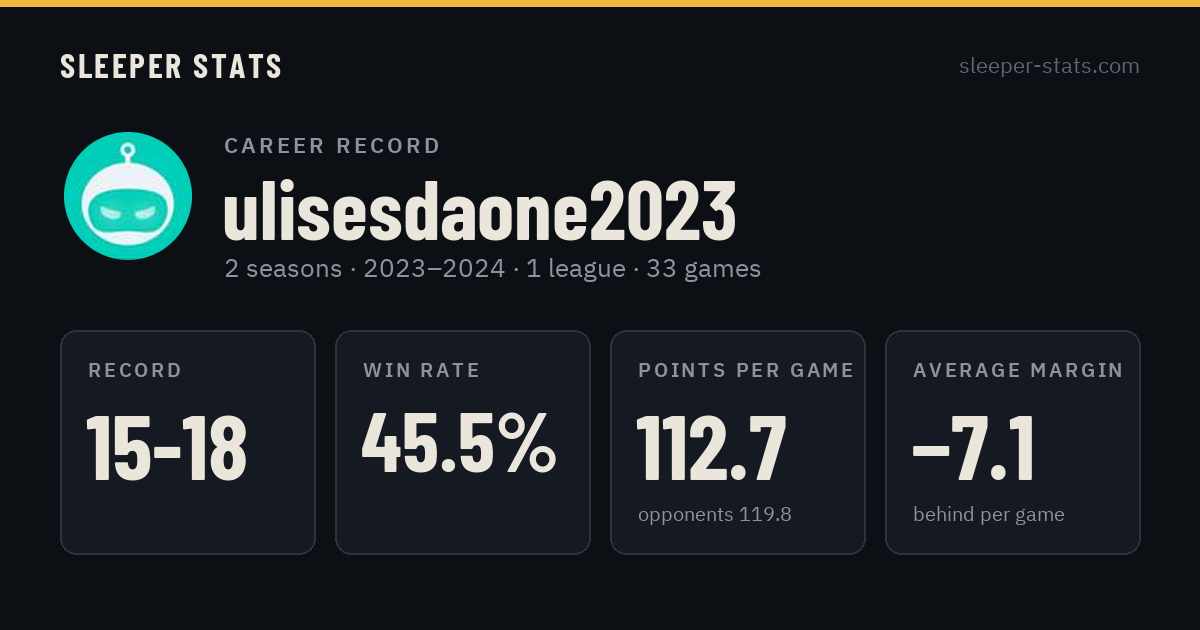Open the Average Margin stat card
Viewport: 1200px width, 630px height.
tap(1013, 442)
